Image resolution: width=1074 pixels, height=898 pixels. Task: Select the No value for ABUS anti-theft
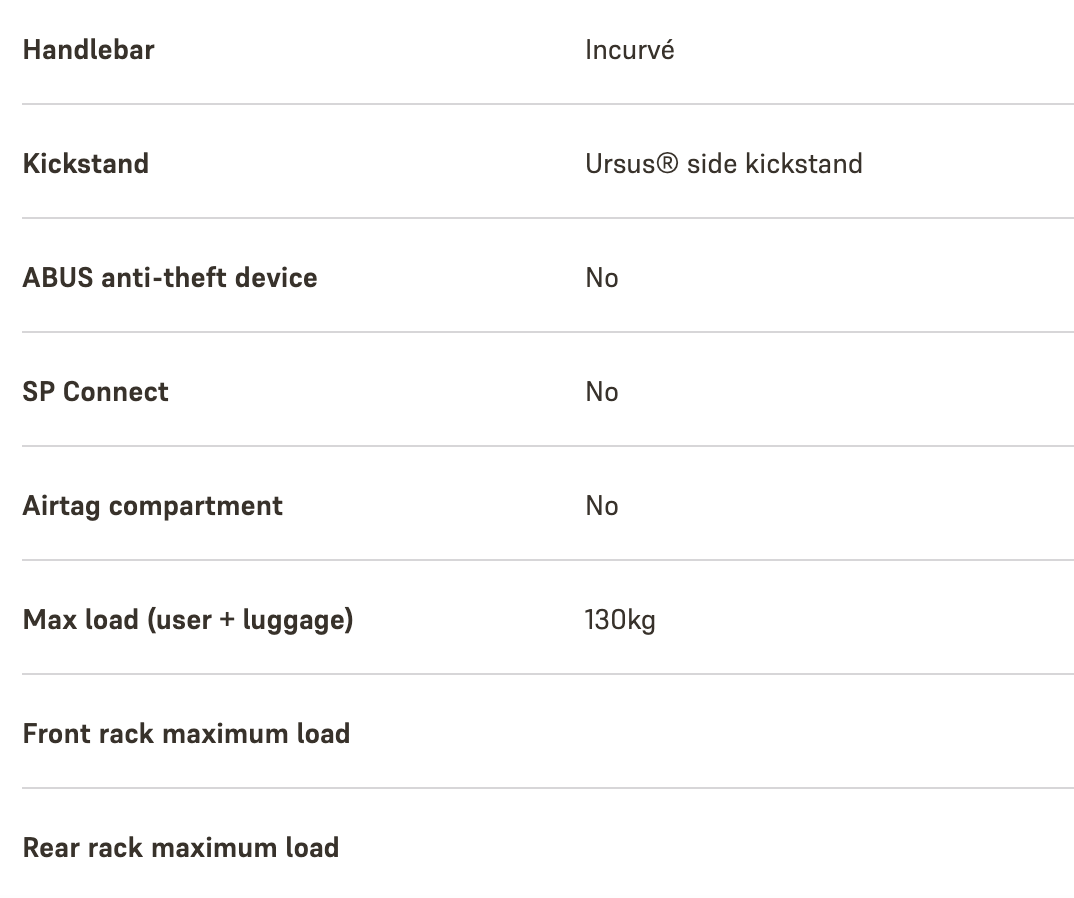coord(602,278)
